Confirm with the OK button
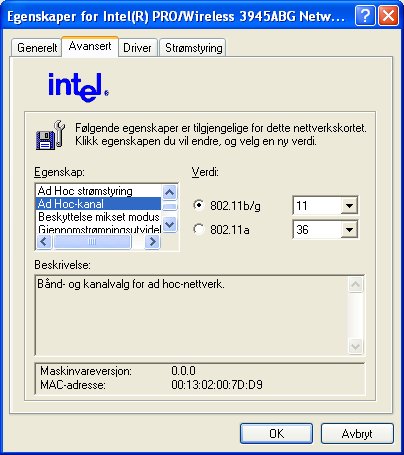404x455 pixels. [276, 433]
